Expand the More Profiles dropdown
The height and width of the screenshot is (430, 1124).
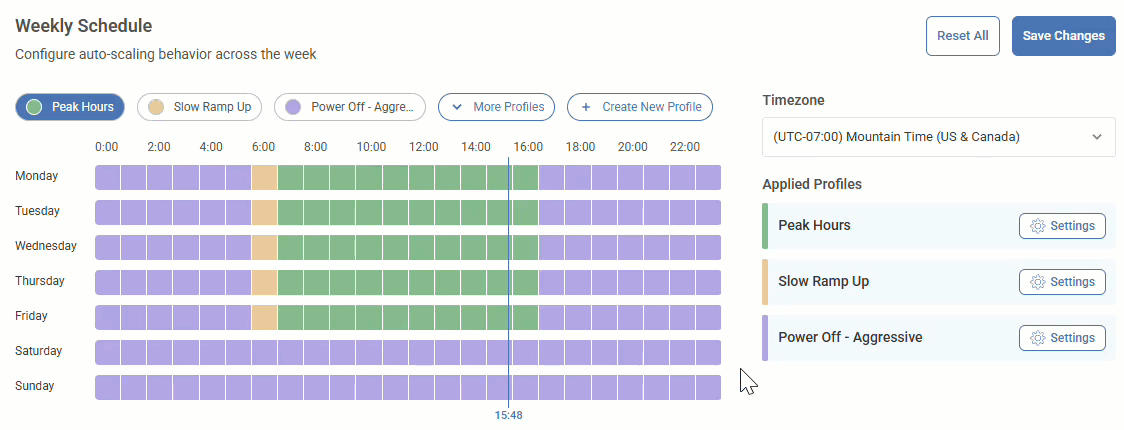496,107
